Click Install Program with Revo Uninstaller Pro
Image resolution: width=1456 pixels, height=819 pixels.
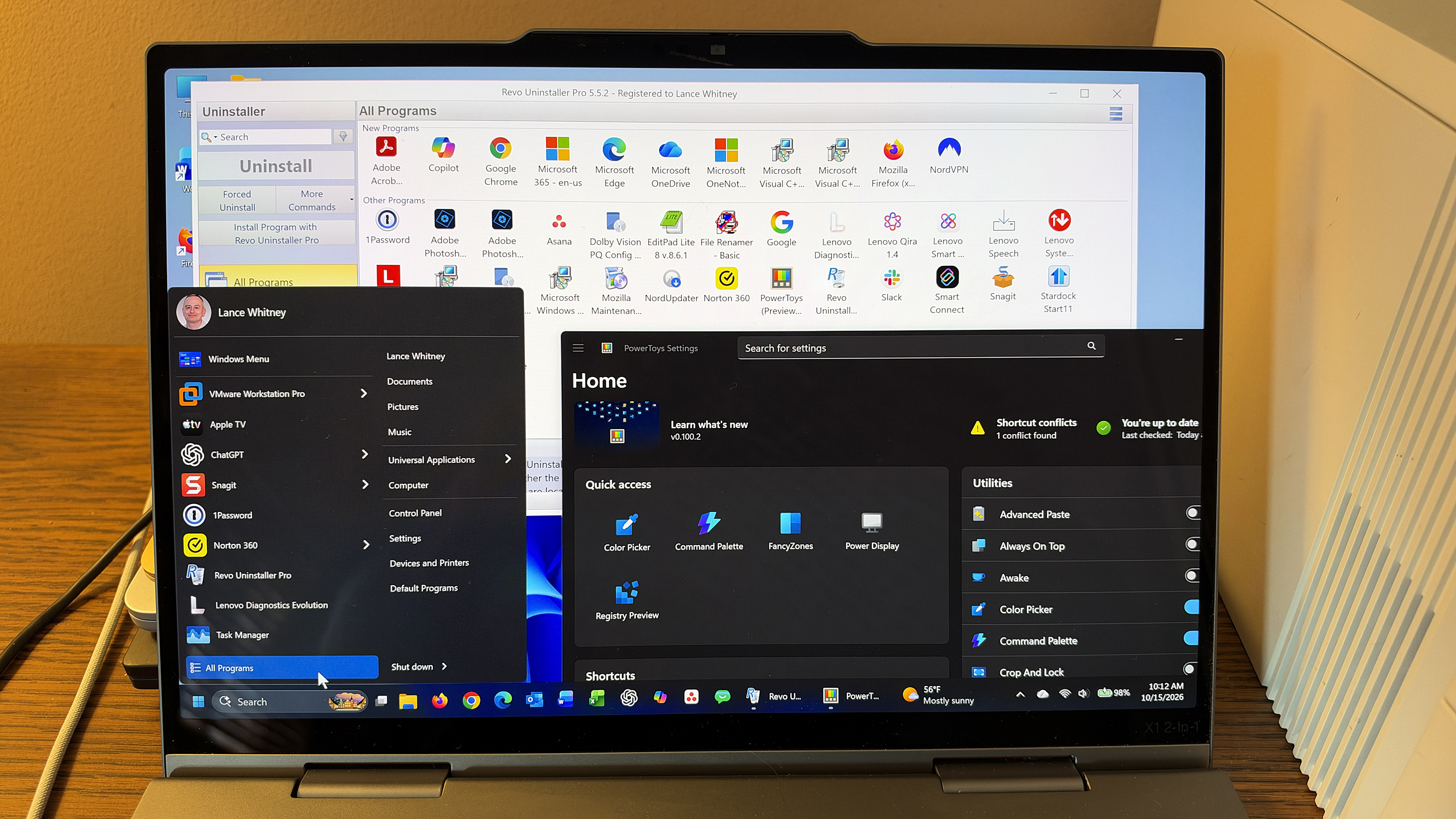click(276, 233)
